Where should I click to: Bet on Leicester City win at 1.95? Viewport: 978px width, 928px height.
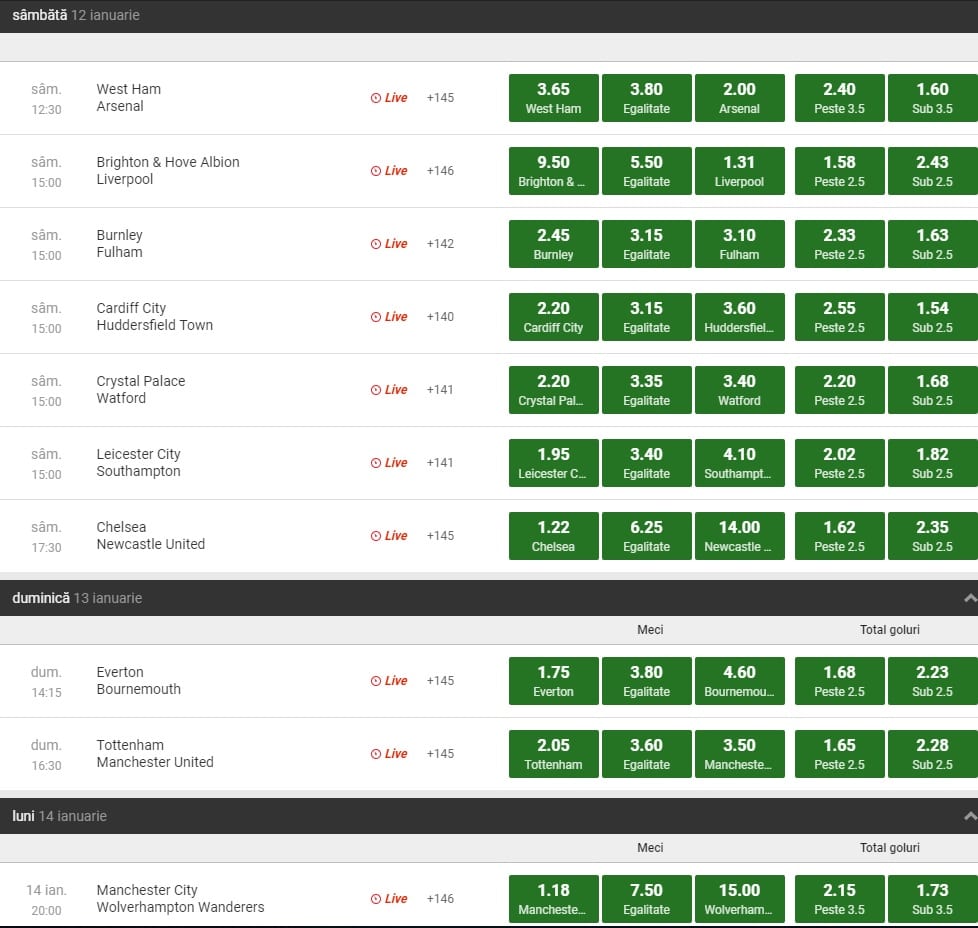click(x=553, y=463)
